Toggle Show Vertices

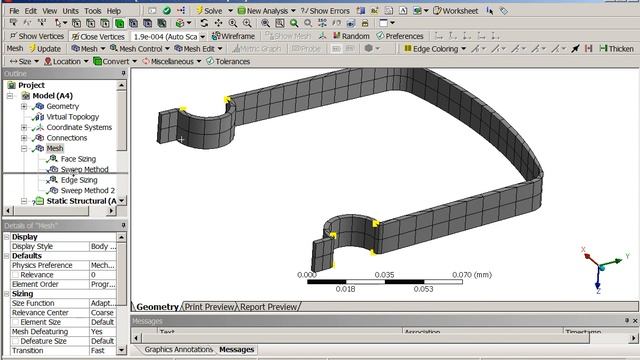pyautogui.click(x=36, y=36)
